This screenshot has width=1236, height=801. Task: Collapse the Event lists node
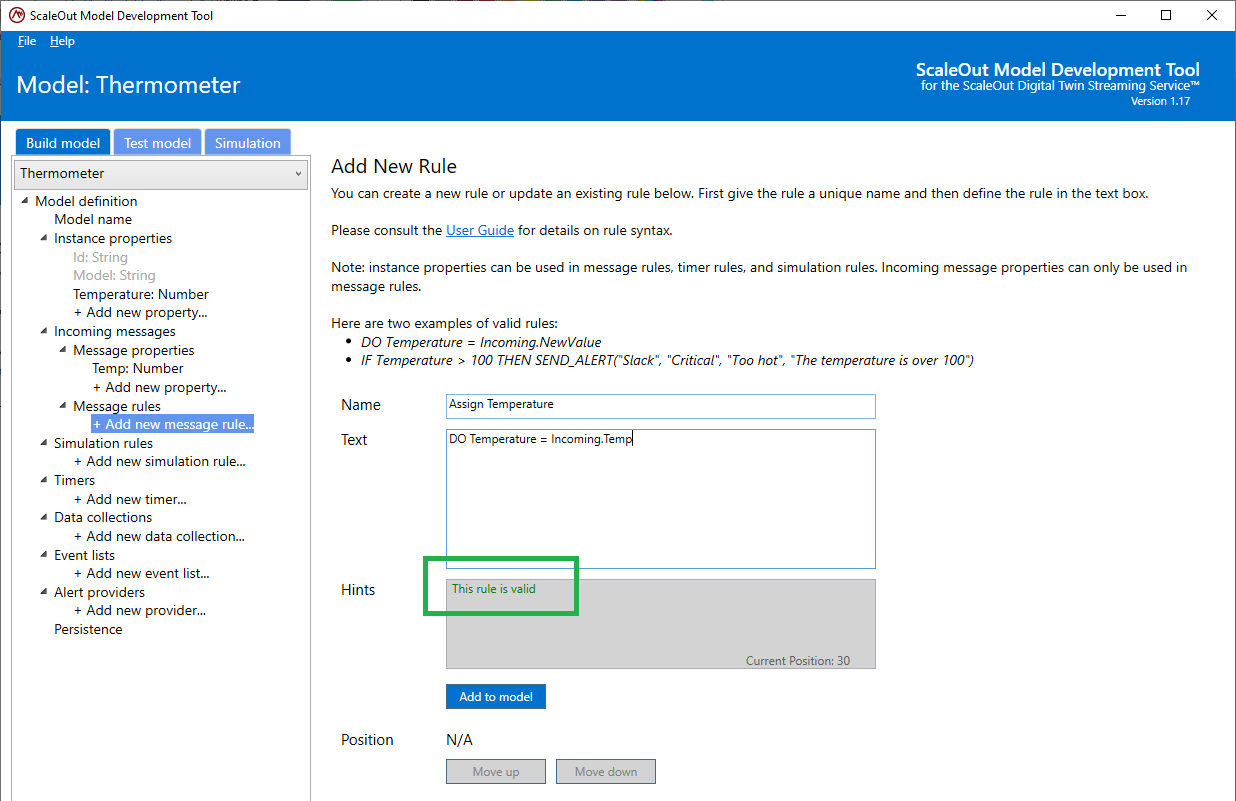(x=44, y=555)
